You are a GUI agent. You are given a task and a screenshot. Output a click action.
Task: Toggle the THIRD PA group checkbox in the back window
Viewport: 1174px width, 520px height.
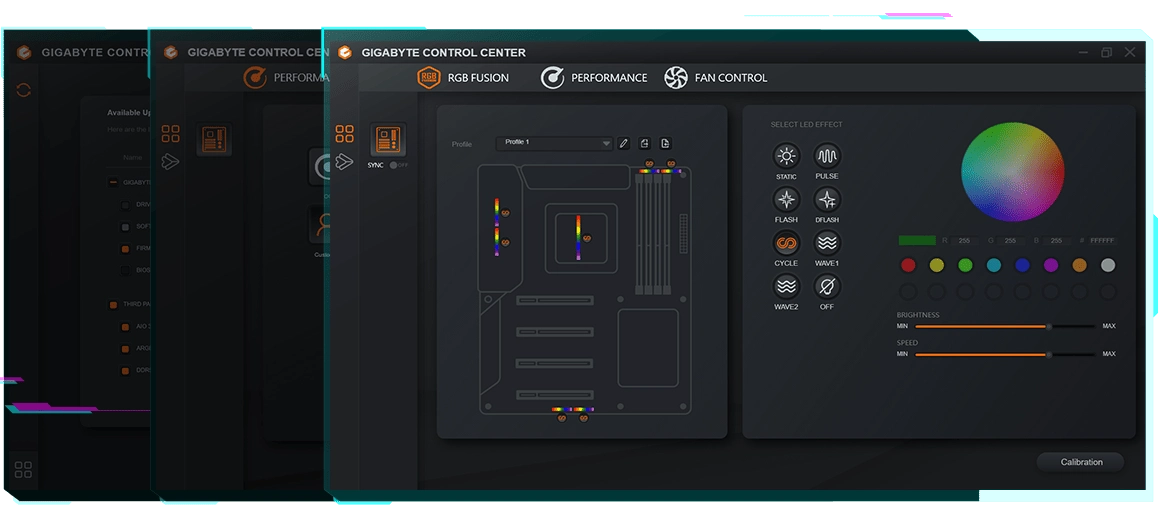coord(113,305)
